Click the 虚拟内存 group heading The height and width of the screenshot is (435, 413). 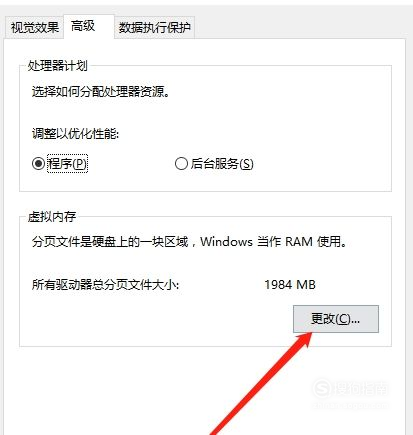(52, 217)
